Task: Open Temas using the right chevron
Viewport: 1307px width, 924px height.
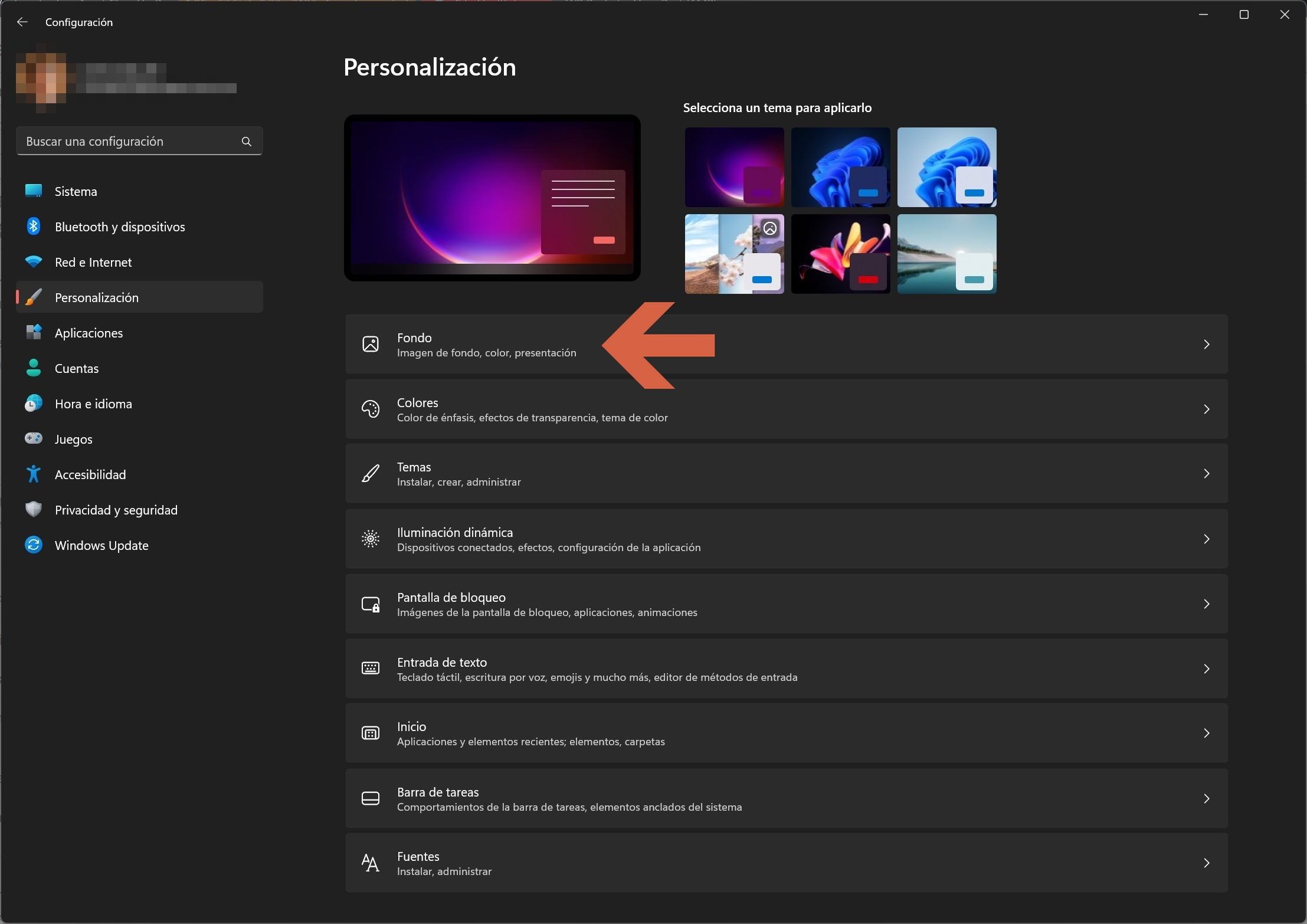Action: click(x=1207, y=474)
